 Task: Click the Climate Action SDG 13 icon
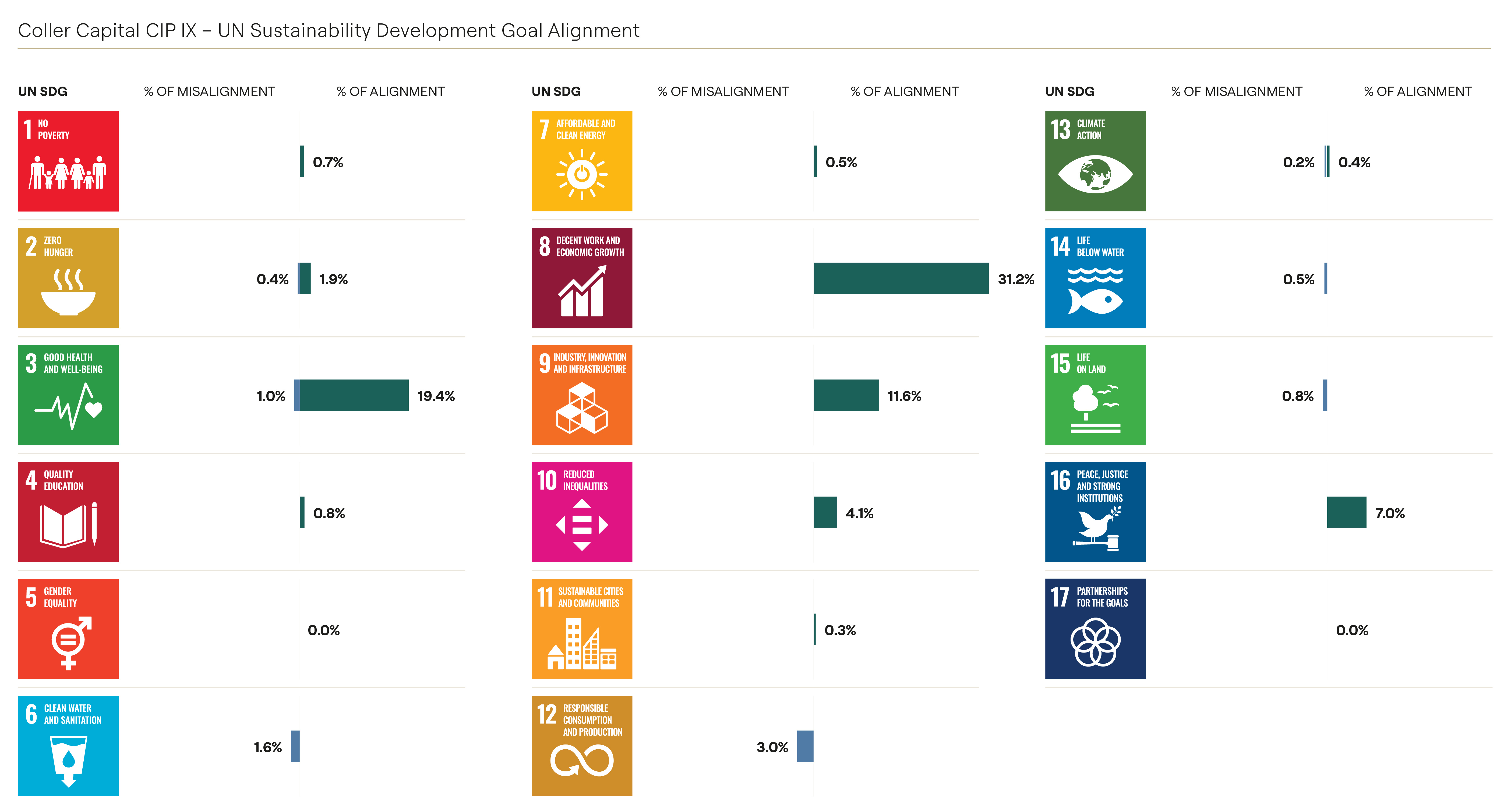[1095, 161]
